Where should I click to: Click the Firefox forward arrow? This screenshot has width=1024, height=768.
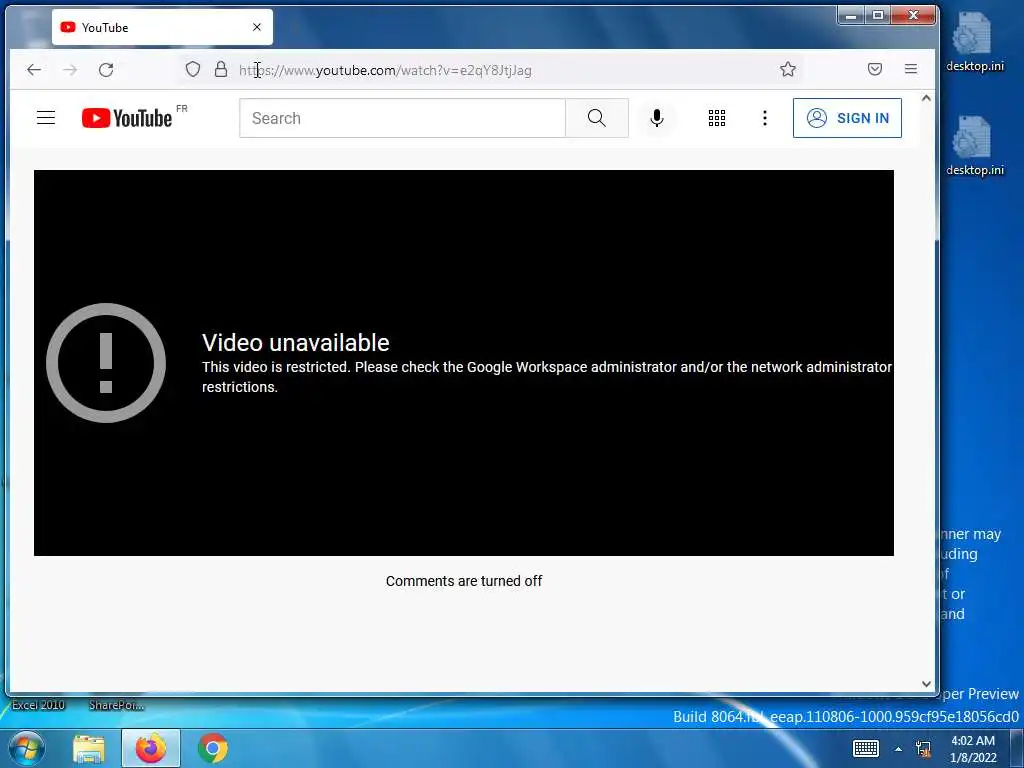point(70,69)
